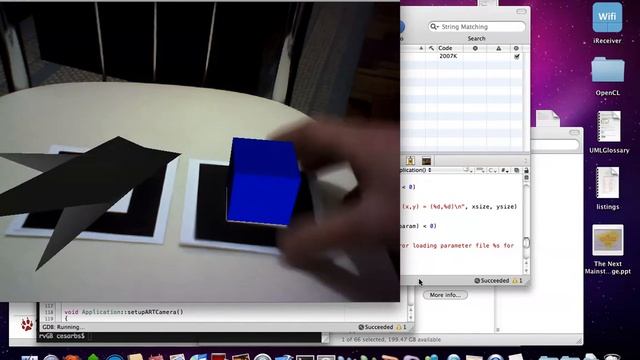Click the split editor icon below lock
640x360 pixels.
pyautogui.click(x=526, y=178)
